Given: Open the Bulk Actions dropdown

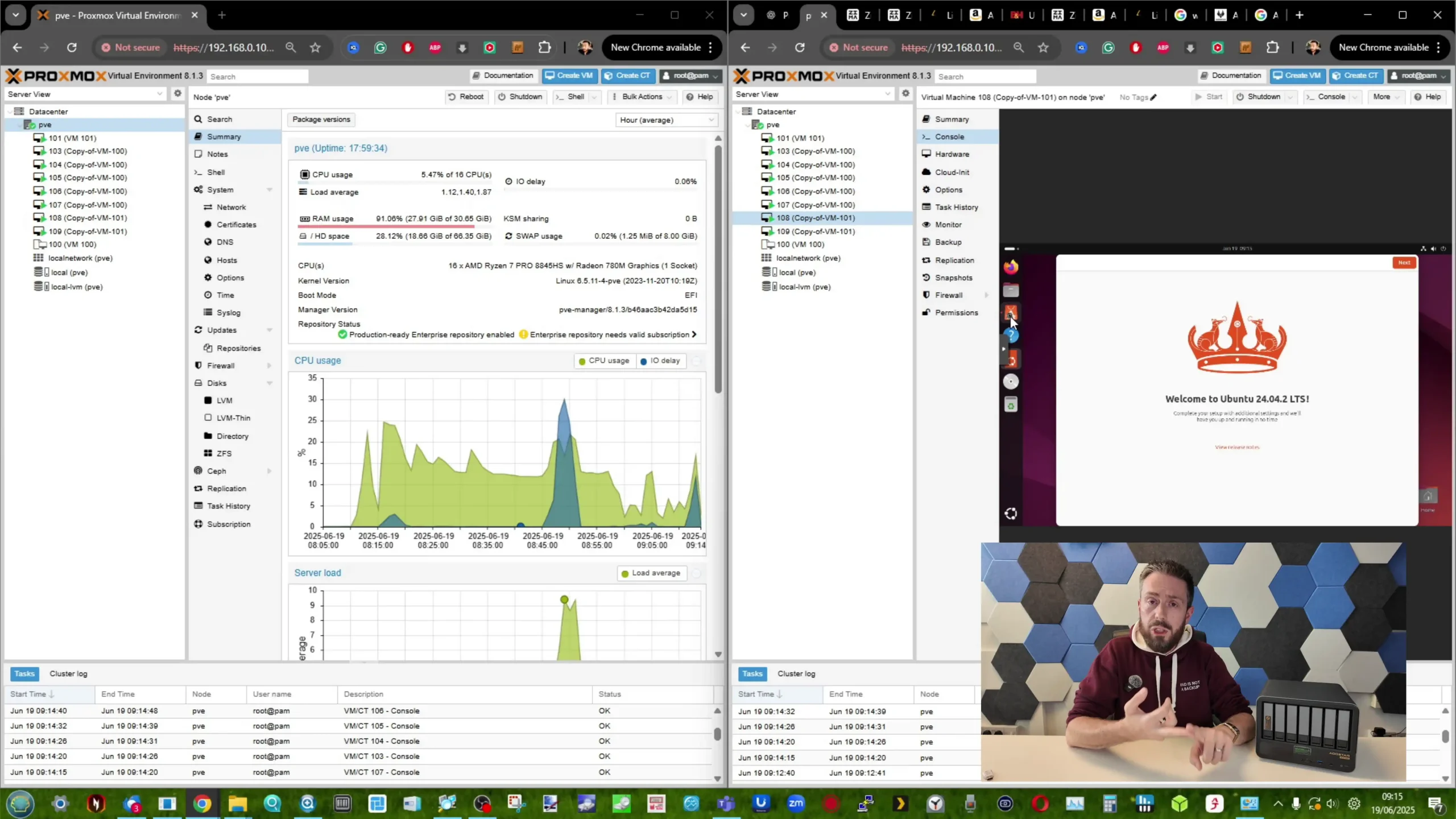Looking at the screenshot, I should click(642, 97).
